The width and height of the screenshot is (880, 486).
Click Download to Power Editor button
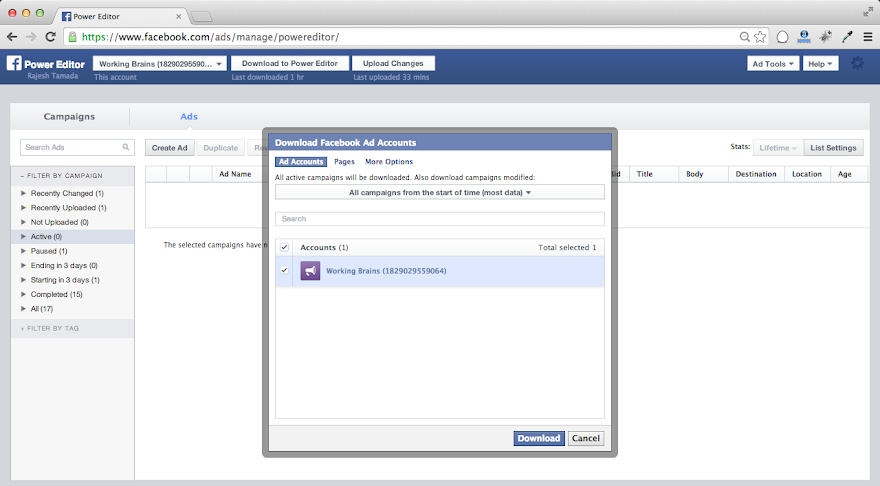click(290, 63)
